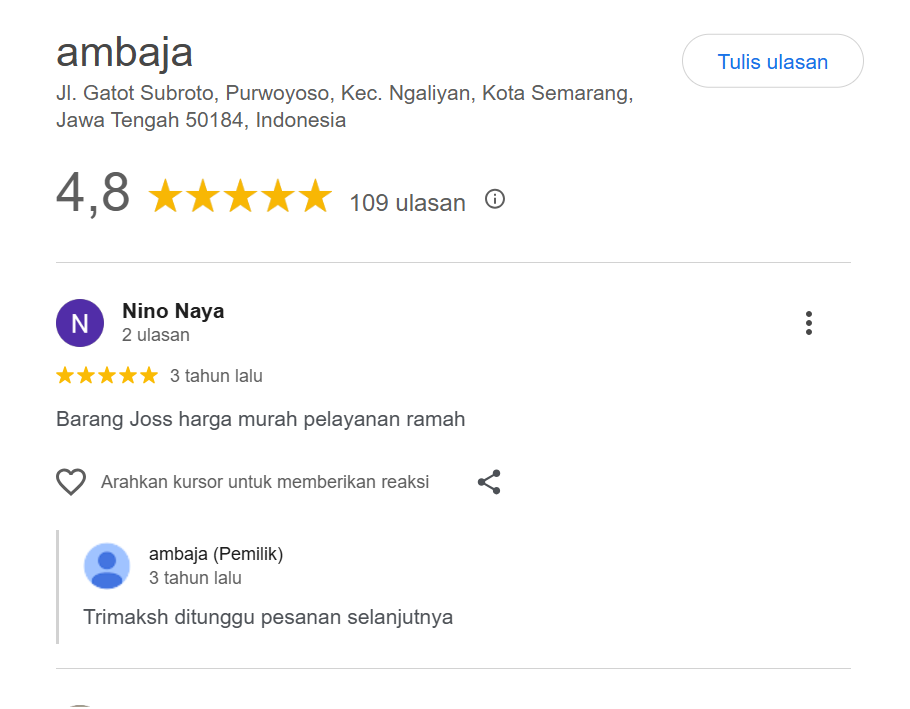Screen dimensions: 910x709
Task: Click Nino Naya's purple N avatar
Action: 80,323
